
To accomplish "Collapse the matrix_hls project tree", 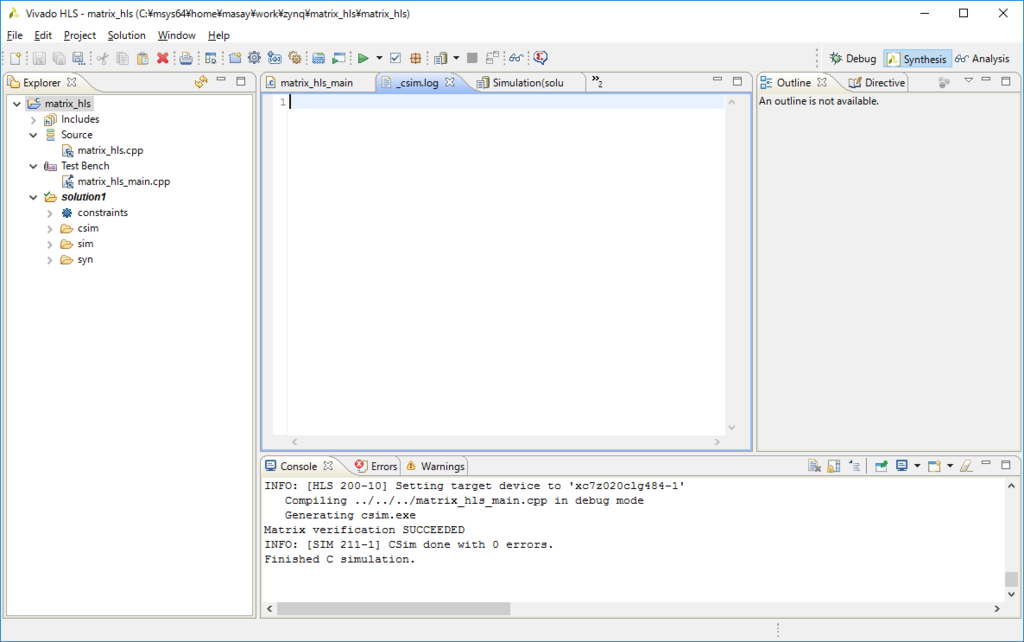I will [x=17, y=104].
